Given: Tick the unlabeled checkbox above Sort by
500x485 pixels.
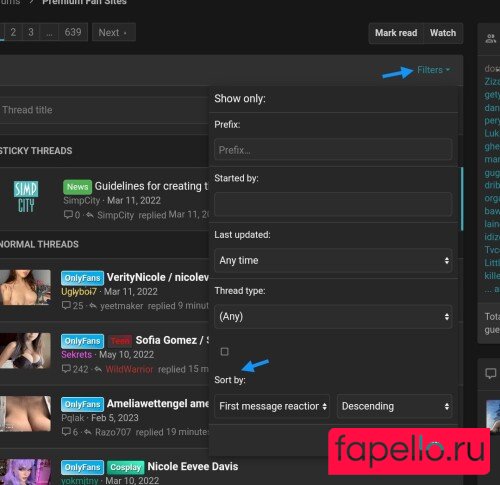Looking at the screenshot, I should (225, 352).
